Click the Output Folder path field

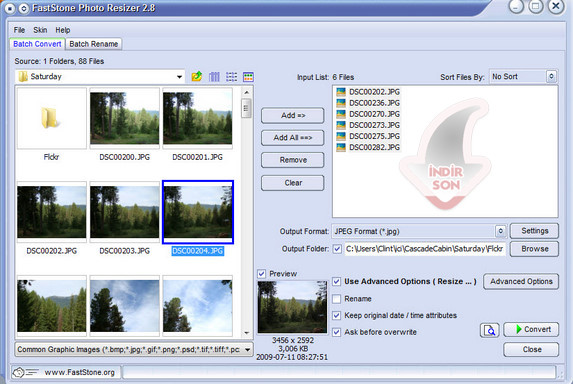coord(425,249)
